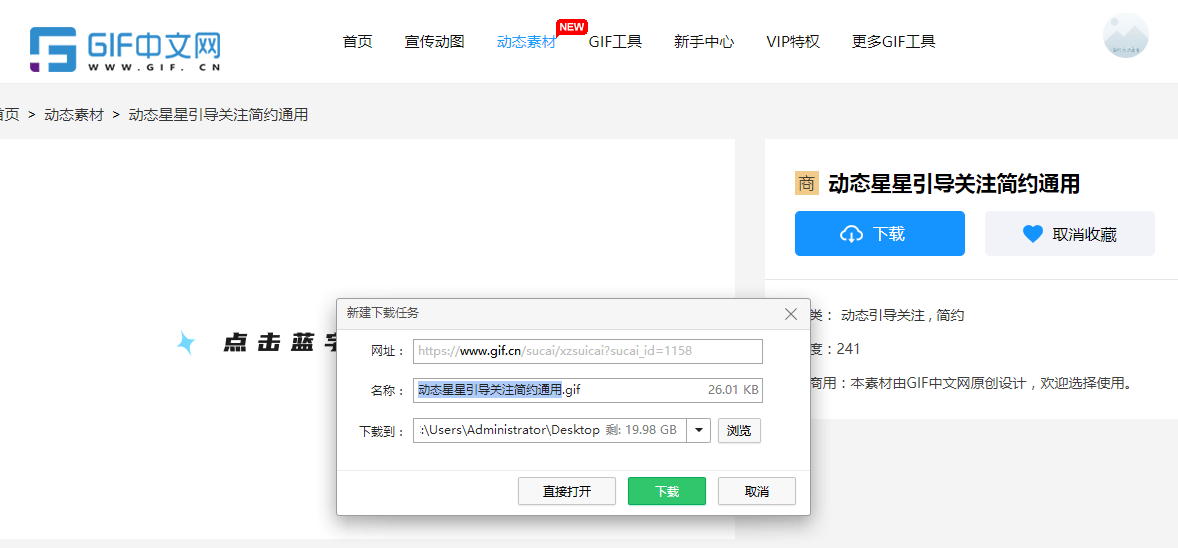The image size is (1178, 548).
Task: Open the 更多GIF工具 nav item
Action: click(893, 41)
